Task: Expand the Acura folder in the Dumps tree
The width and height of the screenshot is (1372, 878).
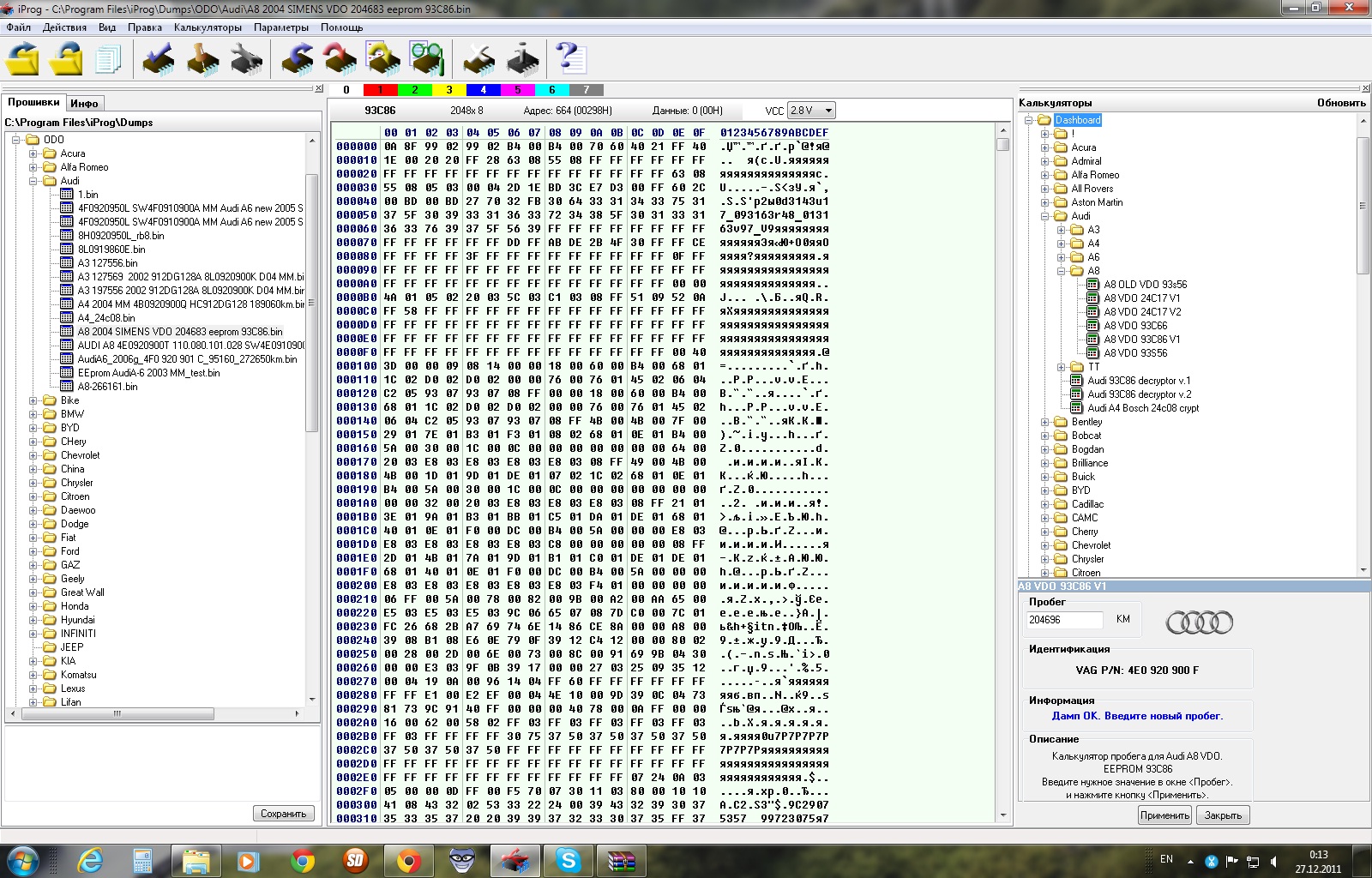Action: point(33,153)
